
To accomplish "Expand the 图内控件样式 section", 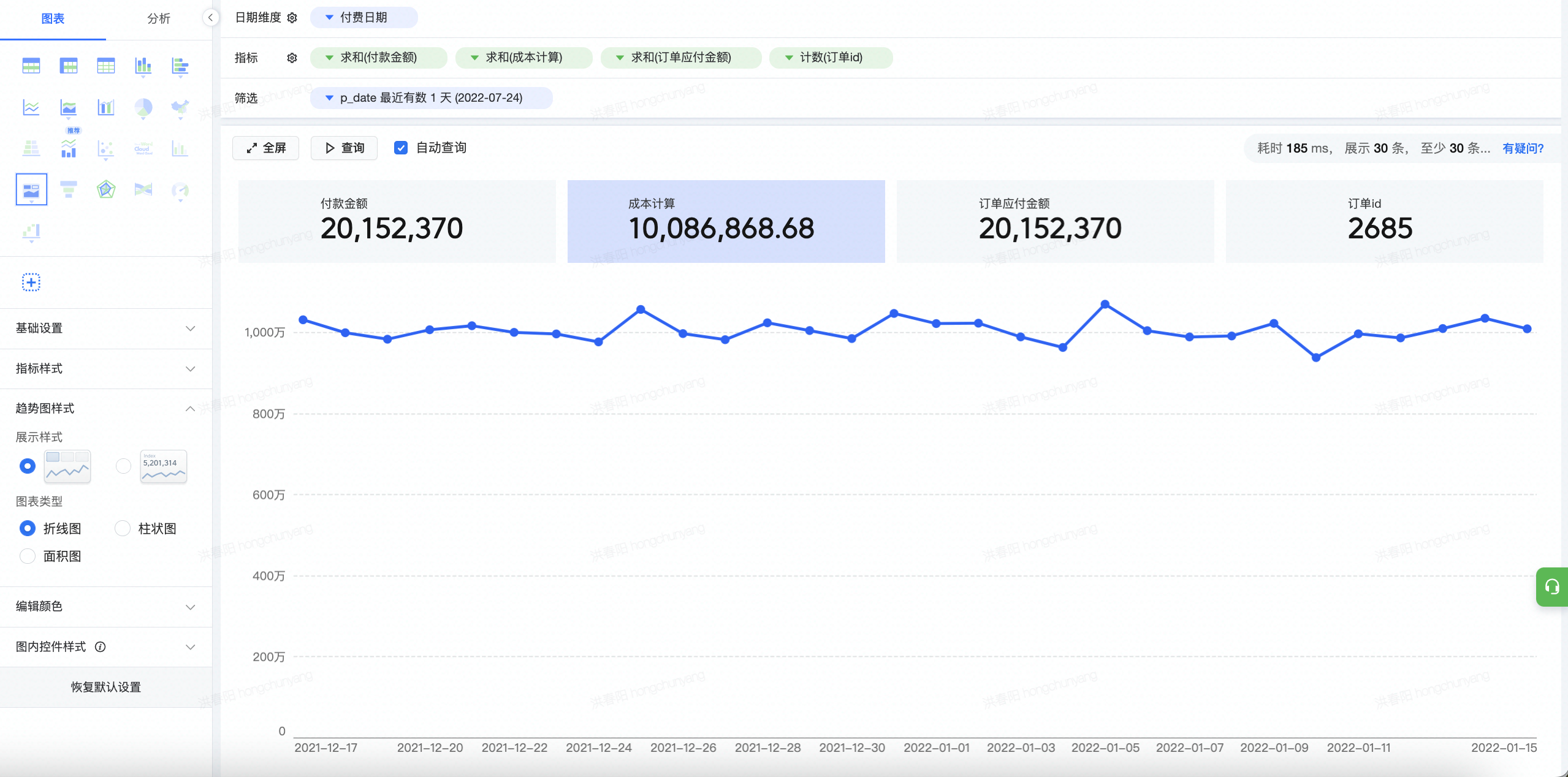I will click(x=106, y=647).
